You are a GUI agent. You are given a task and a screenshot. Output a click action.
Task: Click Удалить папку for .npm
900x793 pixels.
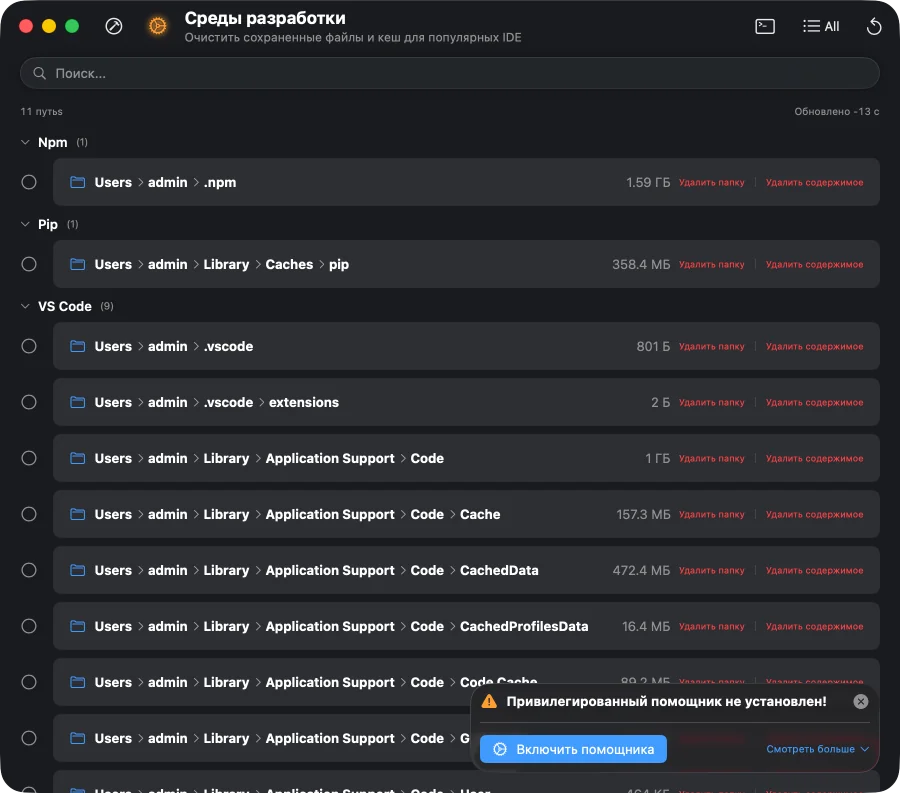click(712, 182)
